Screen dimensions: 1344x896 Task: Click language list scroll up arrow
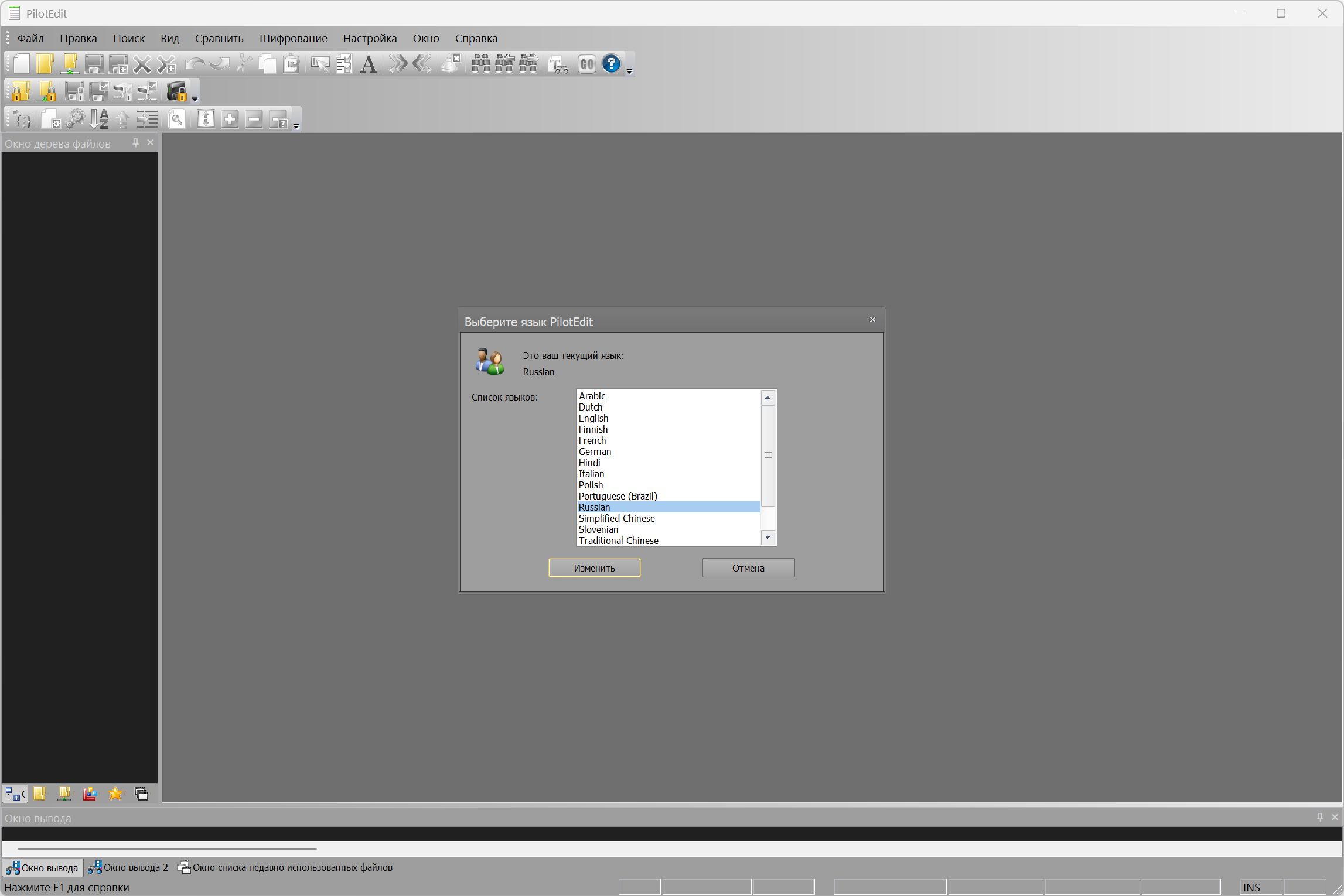767,398
